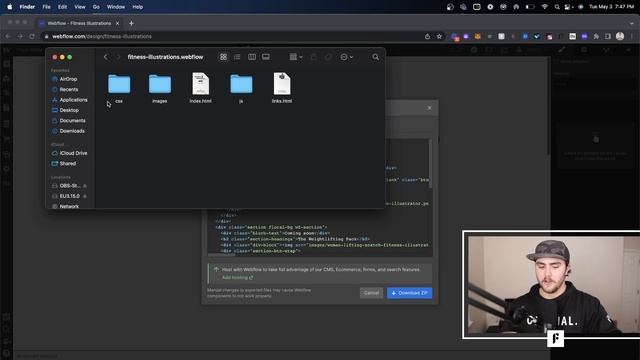Eject the OBS disk image

[x=85, y=186]
